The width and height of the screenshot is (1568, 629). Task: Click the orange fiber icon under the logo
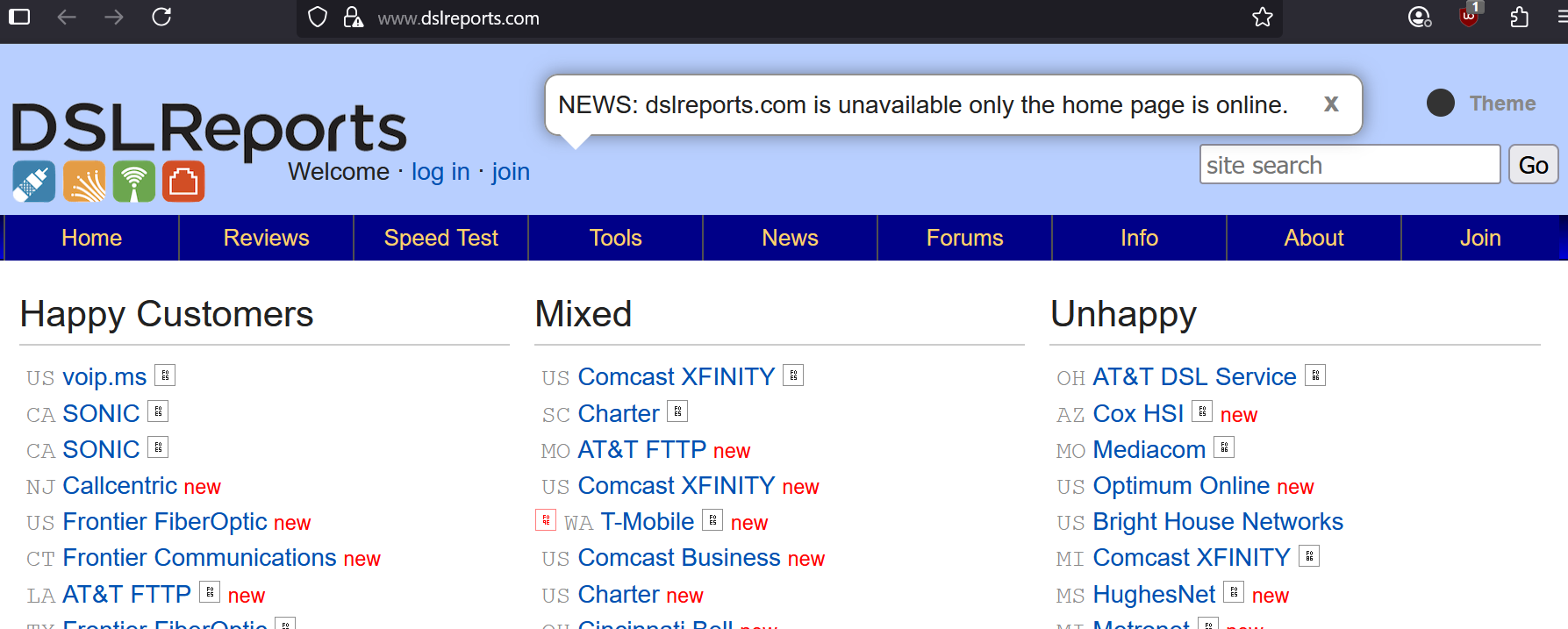pyautogui.click(x=84, y=182)
